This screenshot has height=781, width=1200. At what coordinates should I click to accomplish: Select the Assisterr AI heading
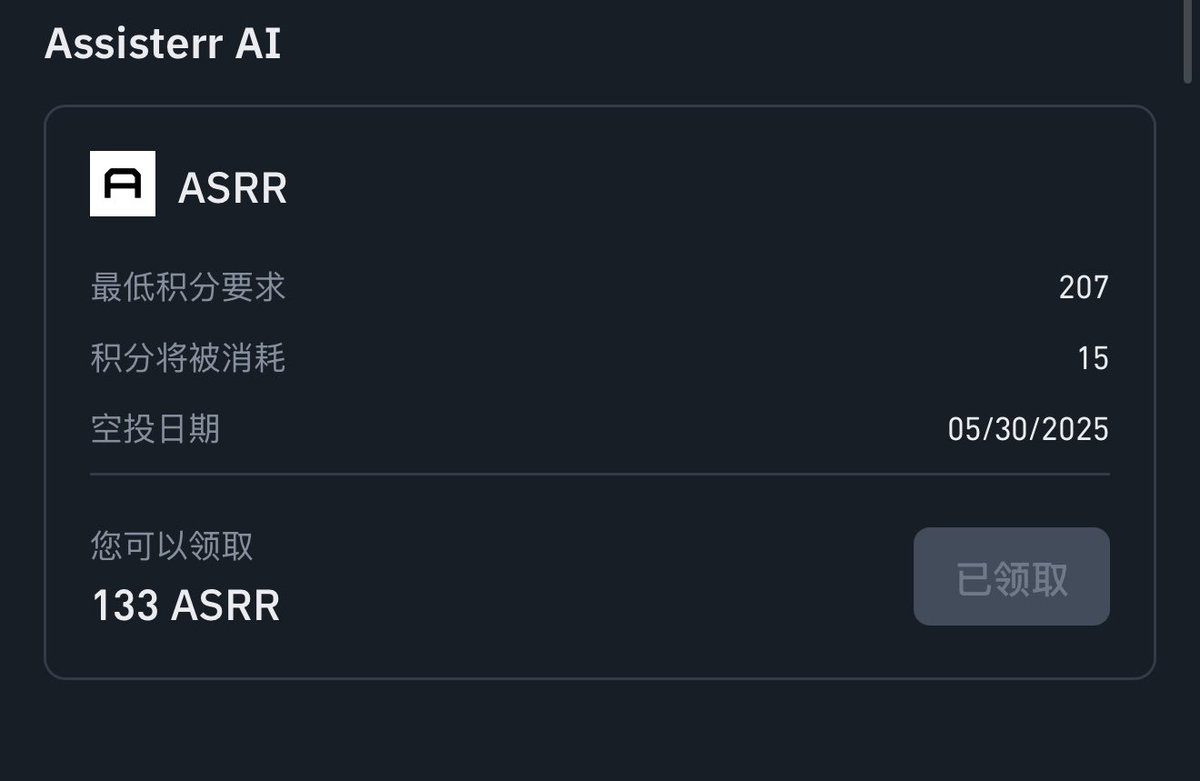(163, 44)
